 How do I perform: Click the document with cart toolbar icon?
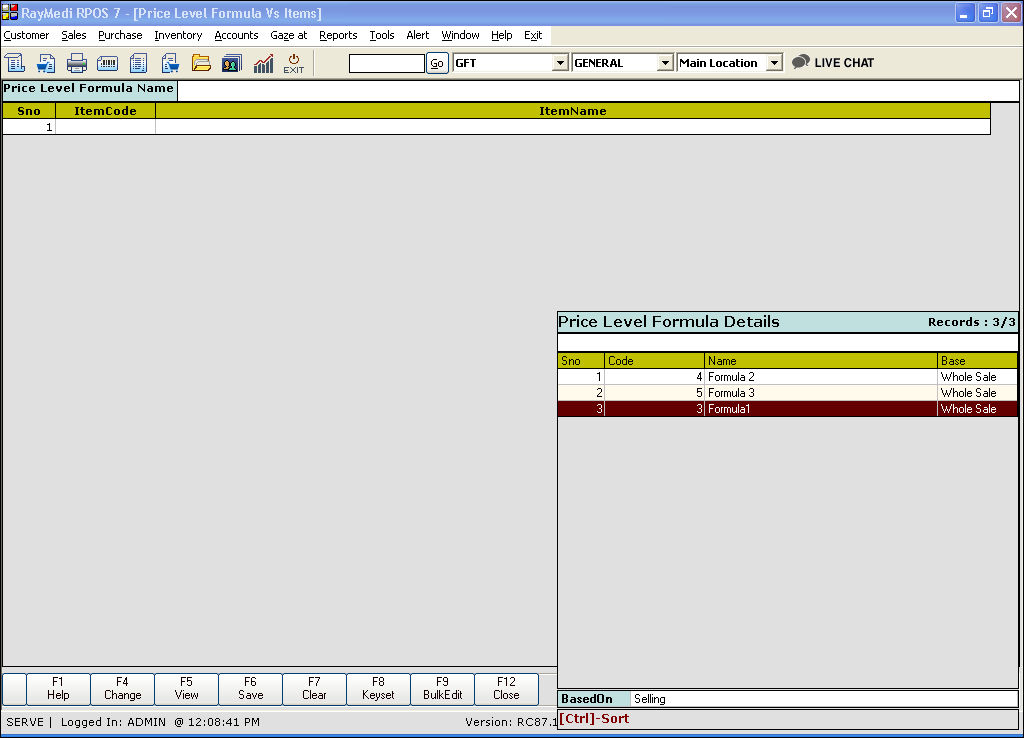[46, 63]
